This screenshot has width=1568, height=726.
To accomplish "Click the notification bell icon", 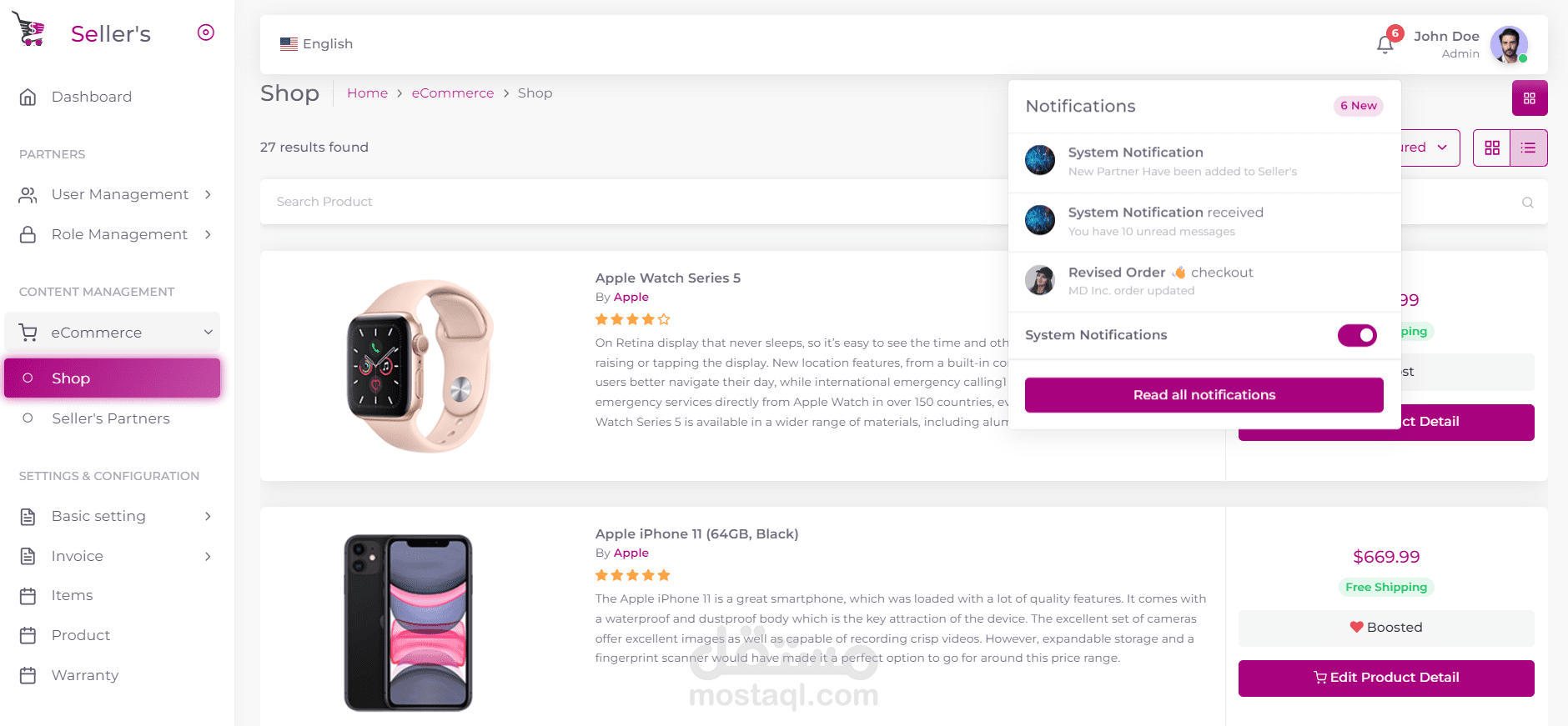I will tap(1385, 44).
